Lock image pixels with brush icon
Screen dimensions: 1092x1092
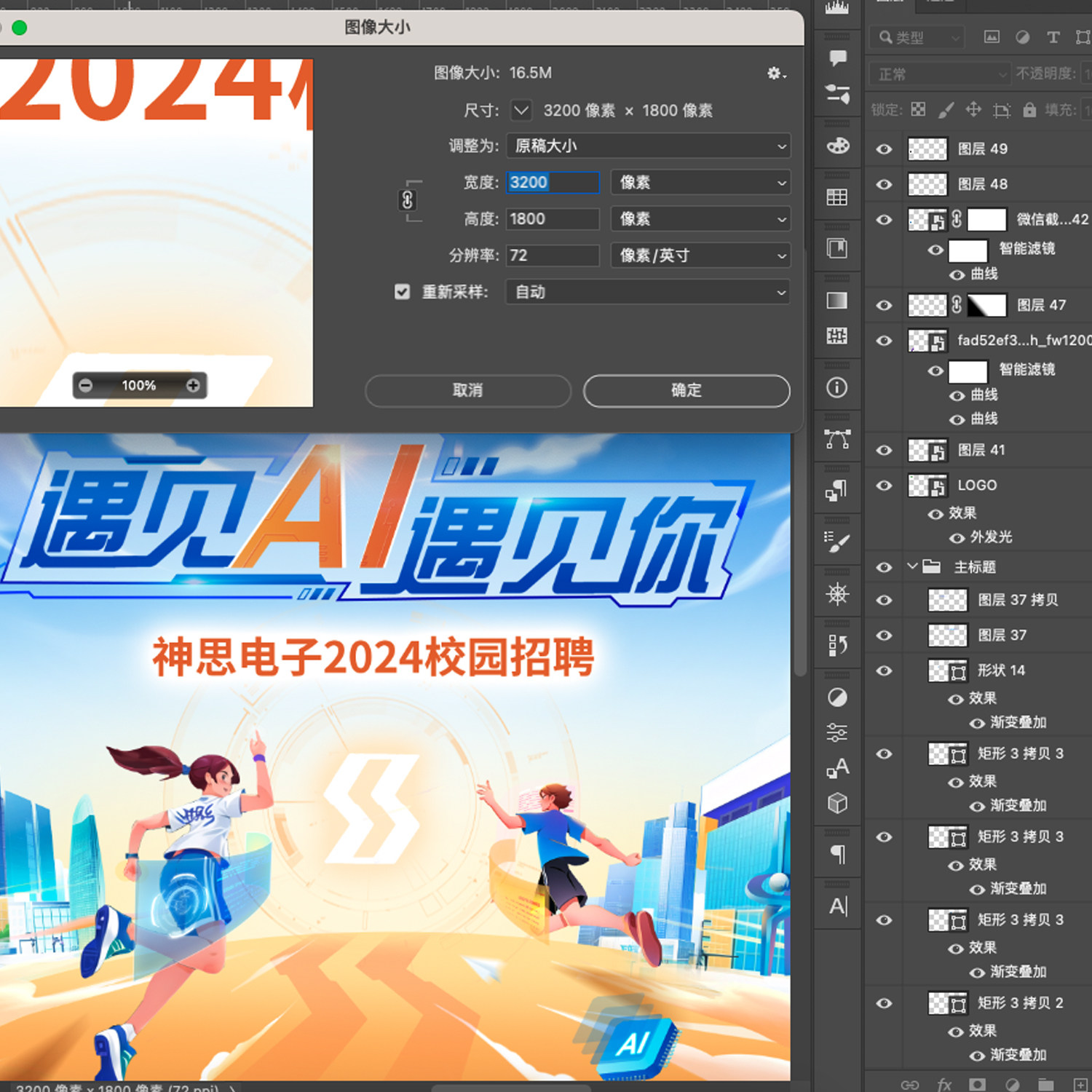coord(946,110)
